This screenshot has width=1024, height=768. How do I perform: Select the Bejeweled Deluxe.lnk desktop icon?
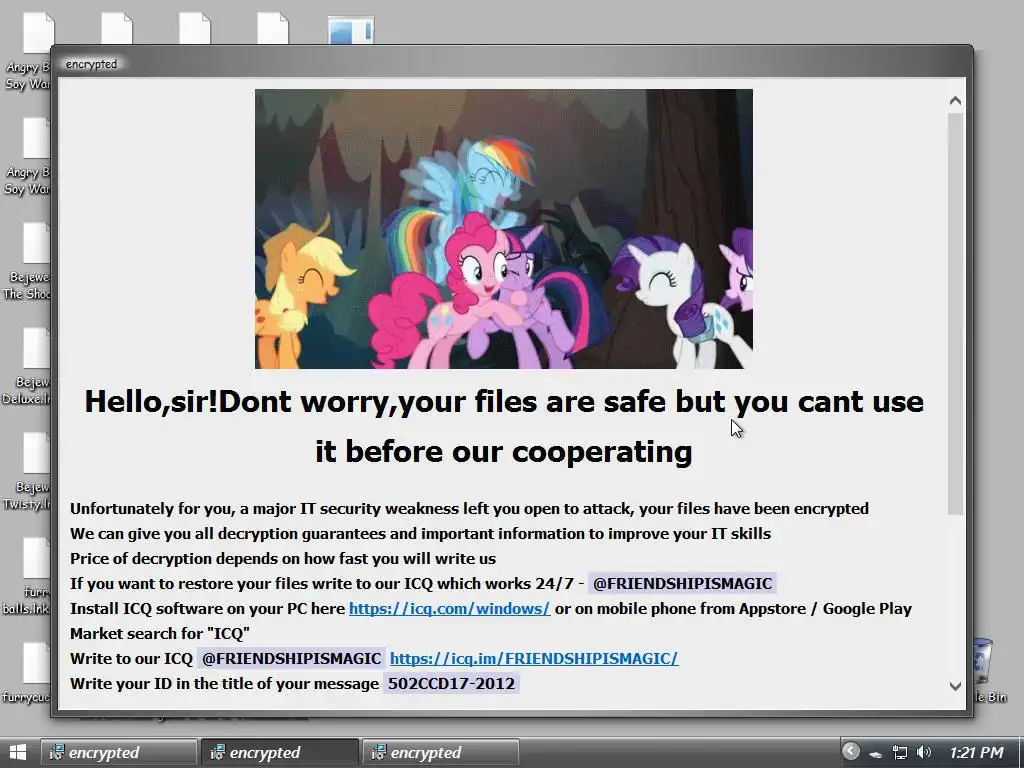coord(26,366)
